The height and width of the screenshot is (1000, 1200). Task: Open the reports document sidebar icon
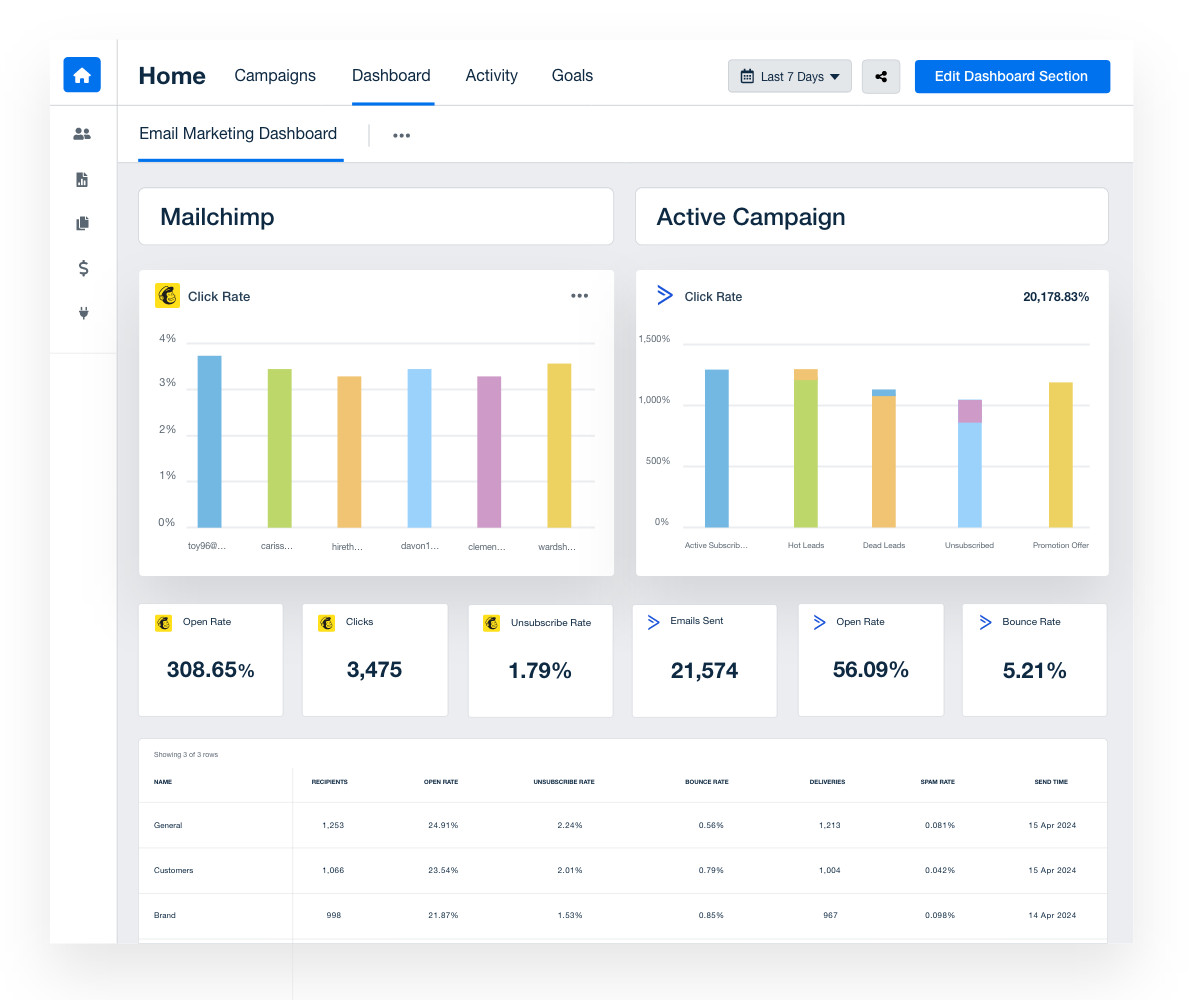tap(83, 179)
